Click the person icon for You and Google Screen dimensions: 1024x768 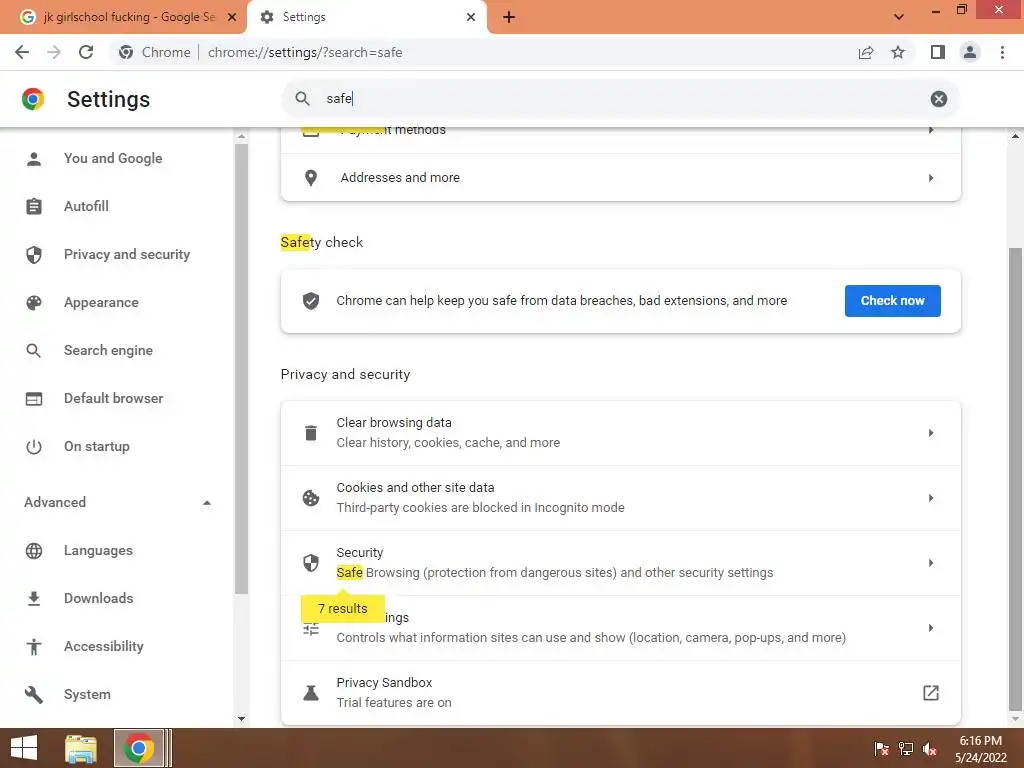(x=34, y=159)
